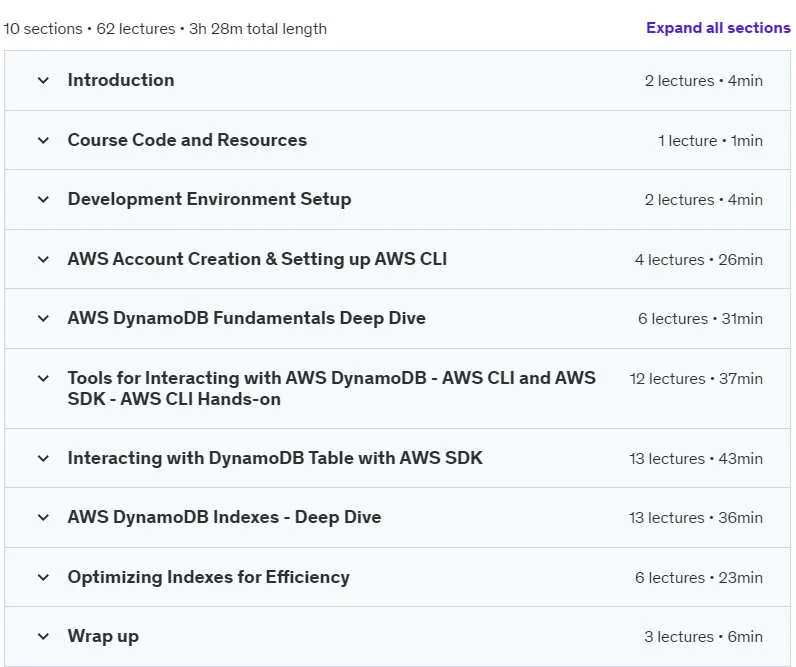Click '12 lectures • 37min' text
This screenshot has width=796, height=667.
696,379
